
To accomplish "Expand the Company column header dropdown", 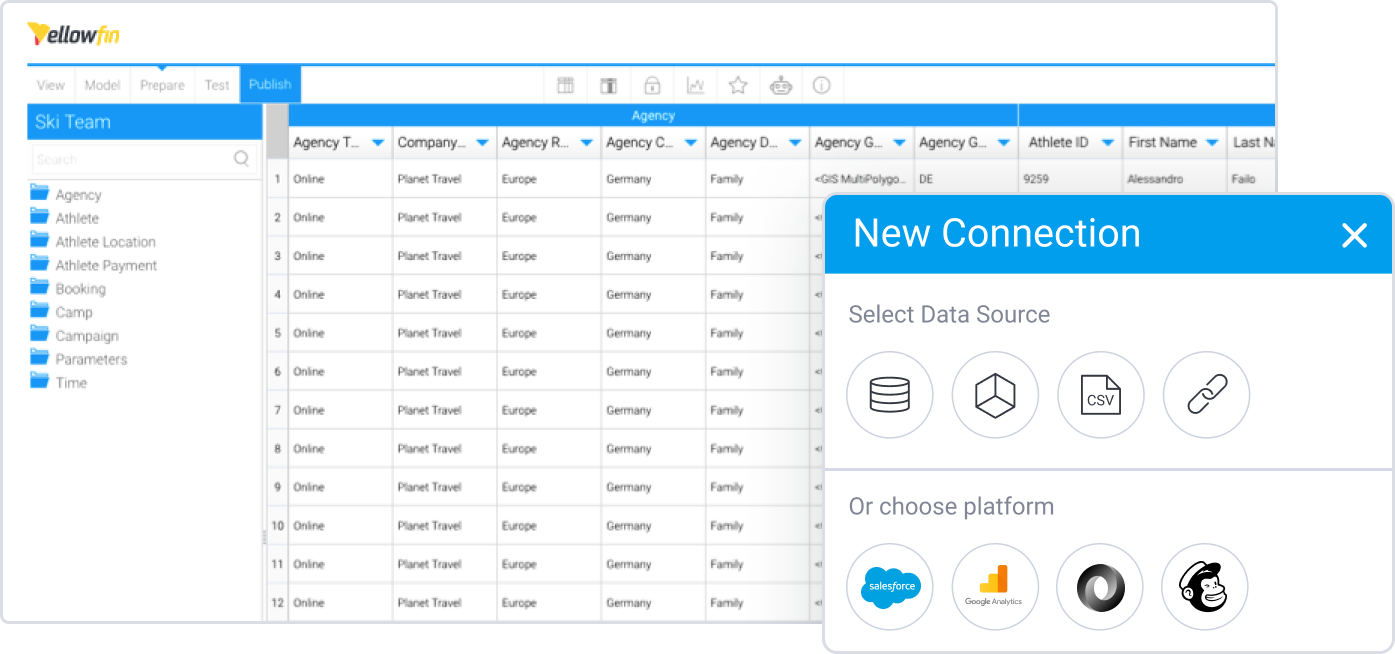I will tap(482, 143).
